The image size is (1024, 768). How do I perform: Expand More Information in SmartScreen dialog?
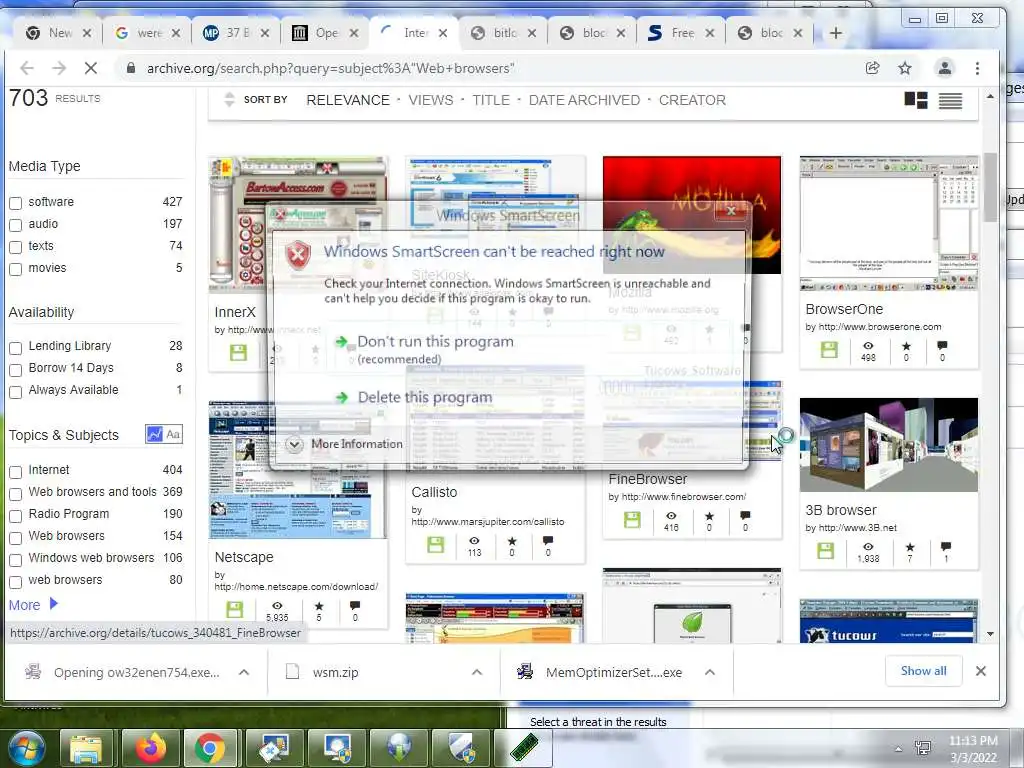[345, 444]
